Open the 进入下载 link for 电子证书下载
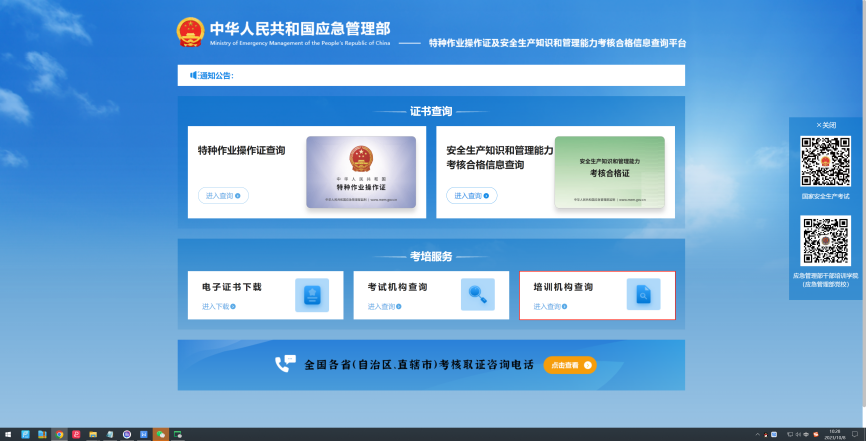 (218, 306)
